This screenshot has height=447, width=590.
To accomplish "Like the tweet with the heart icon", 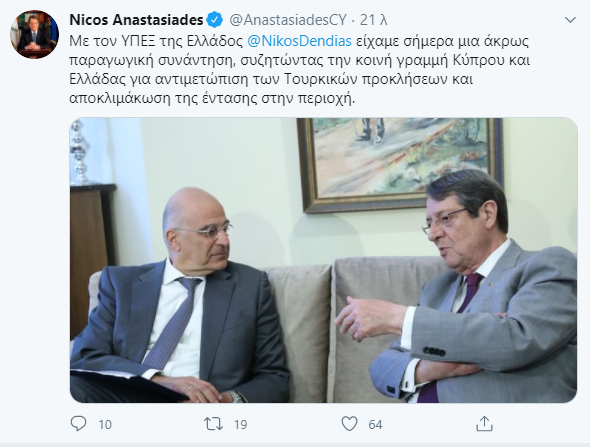I will (x=349, y=424).
